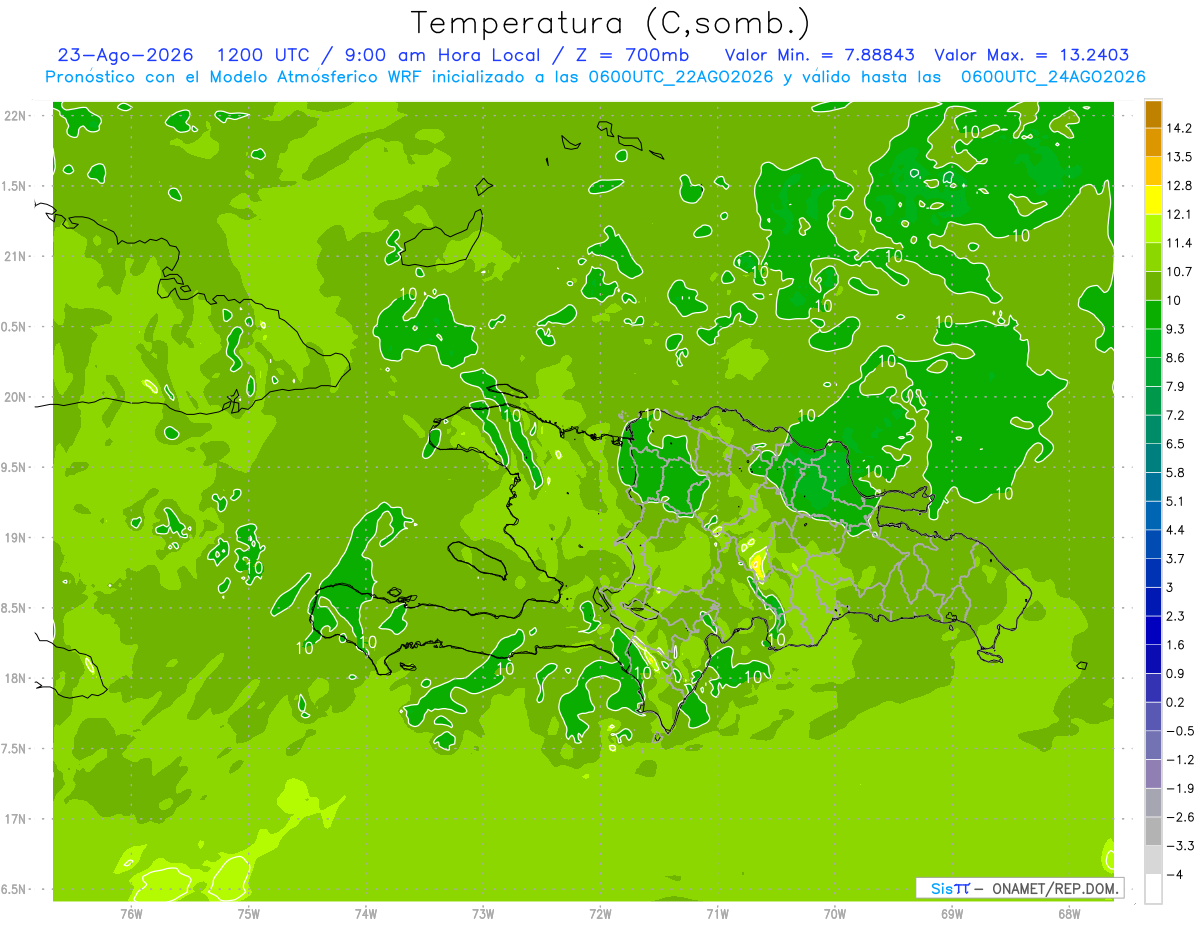1200x927 pixels.
Task: Click the colorbar value "8.6"
Action: point(1176,357)
